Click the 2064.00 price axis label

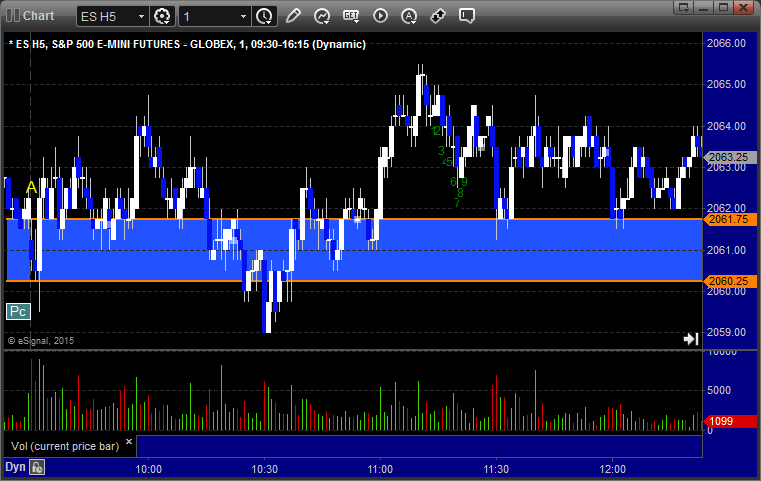(x=726, y=126)
